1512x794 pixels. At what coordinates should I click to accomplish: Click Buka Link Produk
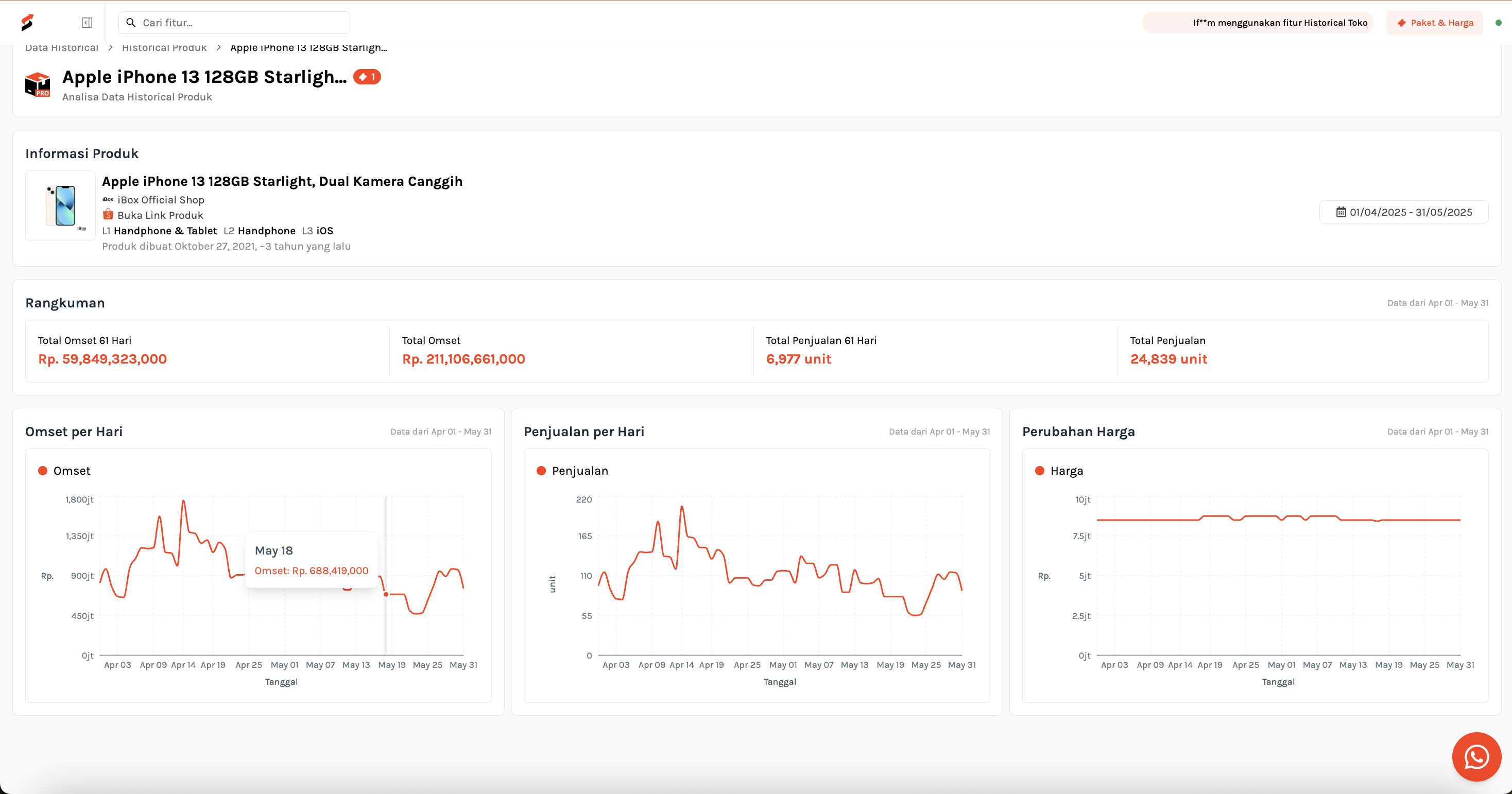160,215
